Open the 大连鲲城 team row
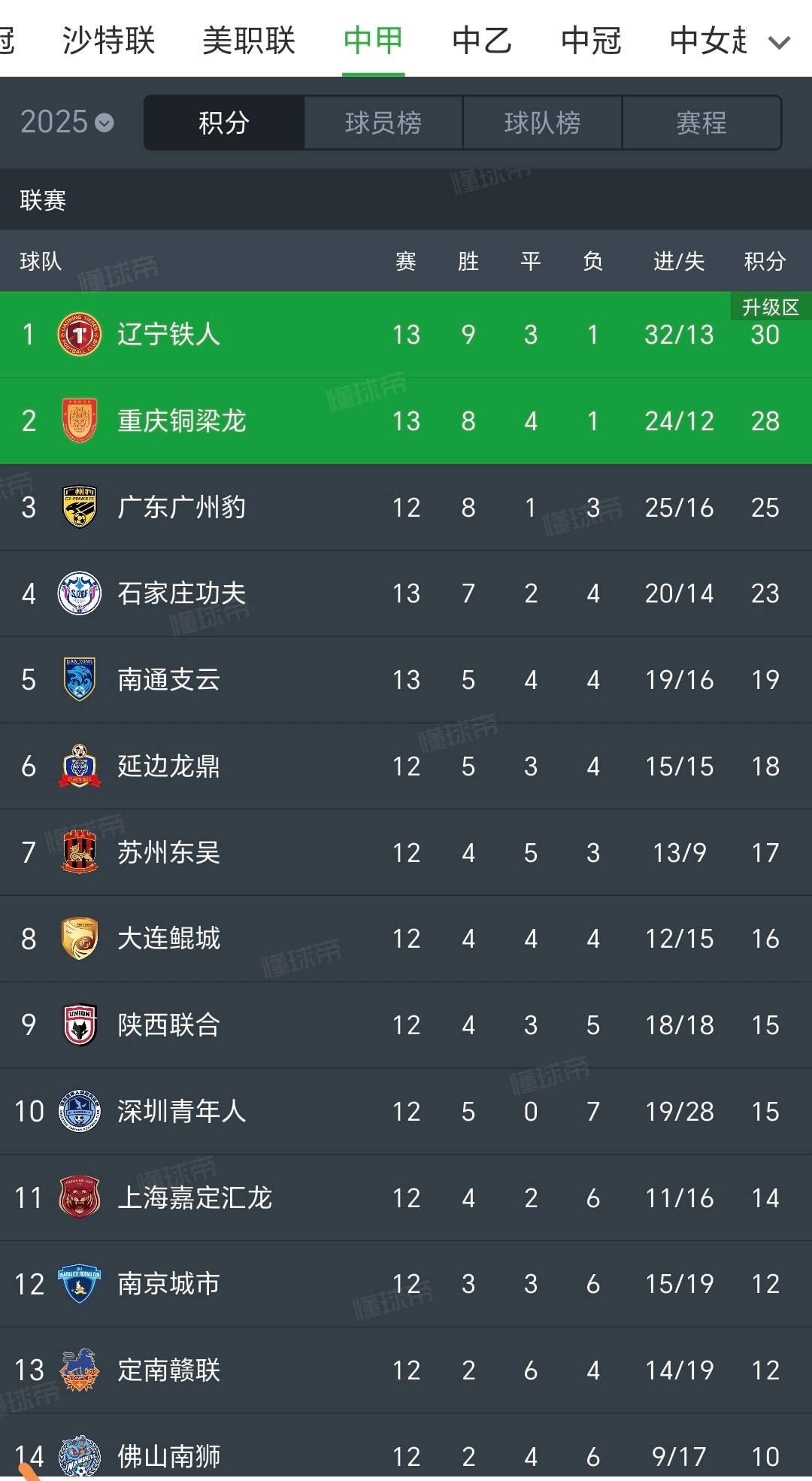The width and height of the screenshot is (812, 1481). [x=406, y=939]
